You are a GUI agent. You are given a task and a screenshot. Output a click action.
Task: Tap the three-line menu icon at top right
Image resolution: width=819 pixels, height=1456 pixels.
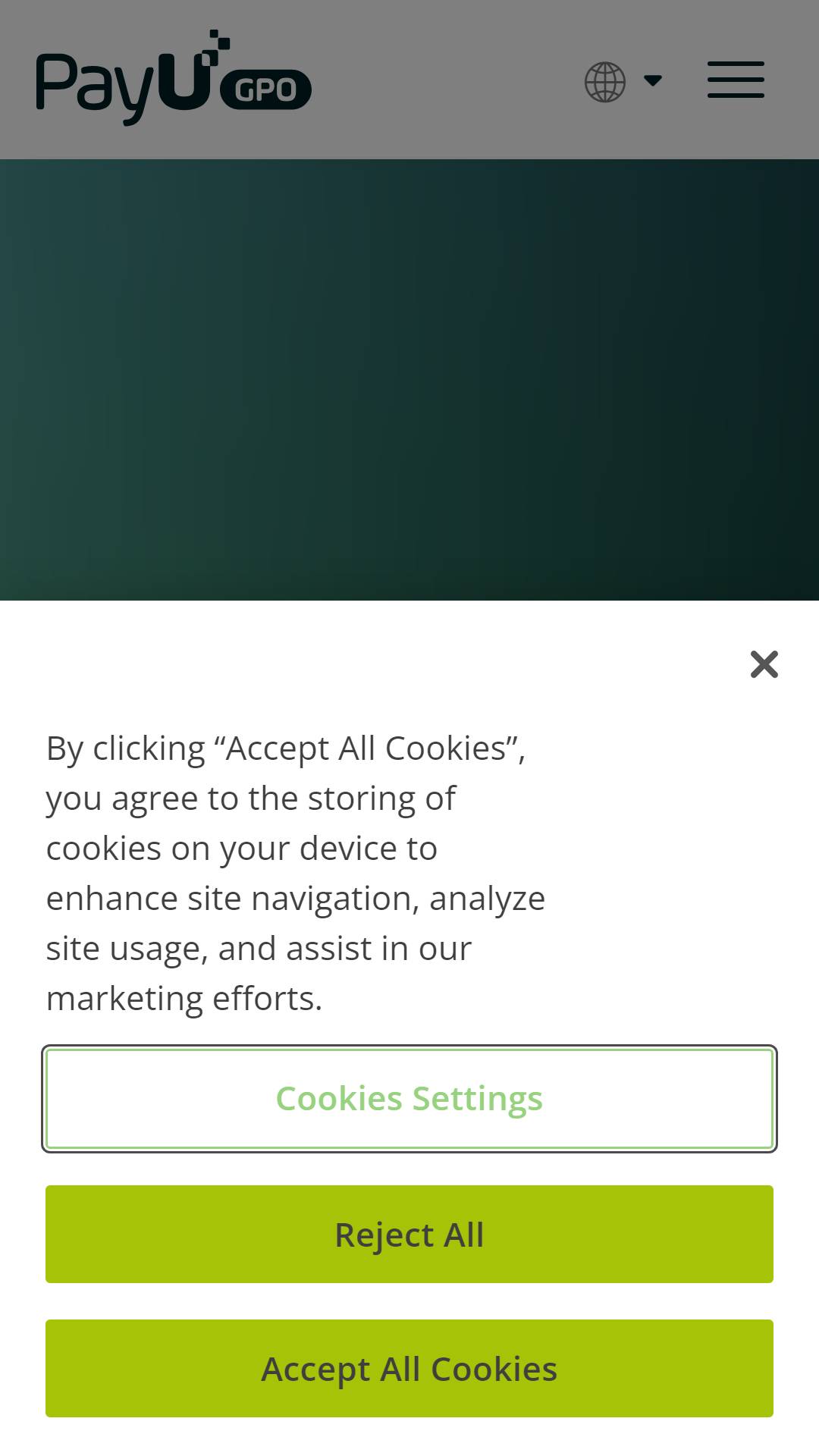point(736,80)
